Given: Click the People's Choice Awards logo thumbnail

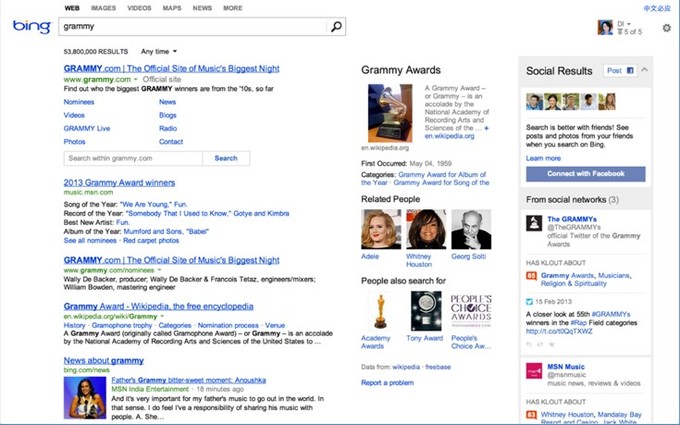Looking at the screenshot, I should pyautogui.click(x=471, y=311).
